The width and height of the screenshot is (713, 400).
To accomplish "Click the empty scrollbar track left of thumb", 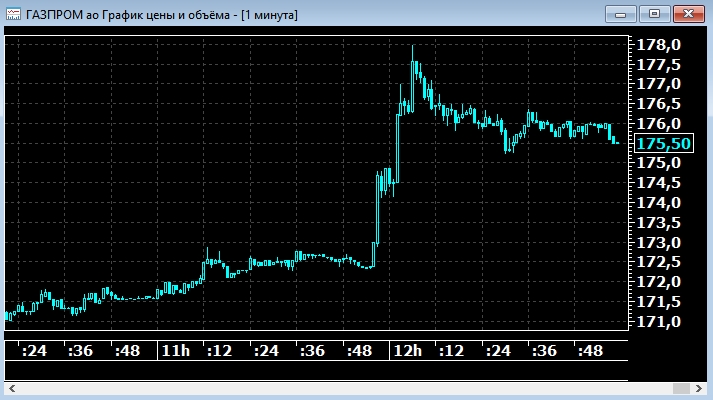I will (x=340, y=388).
